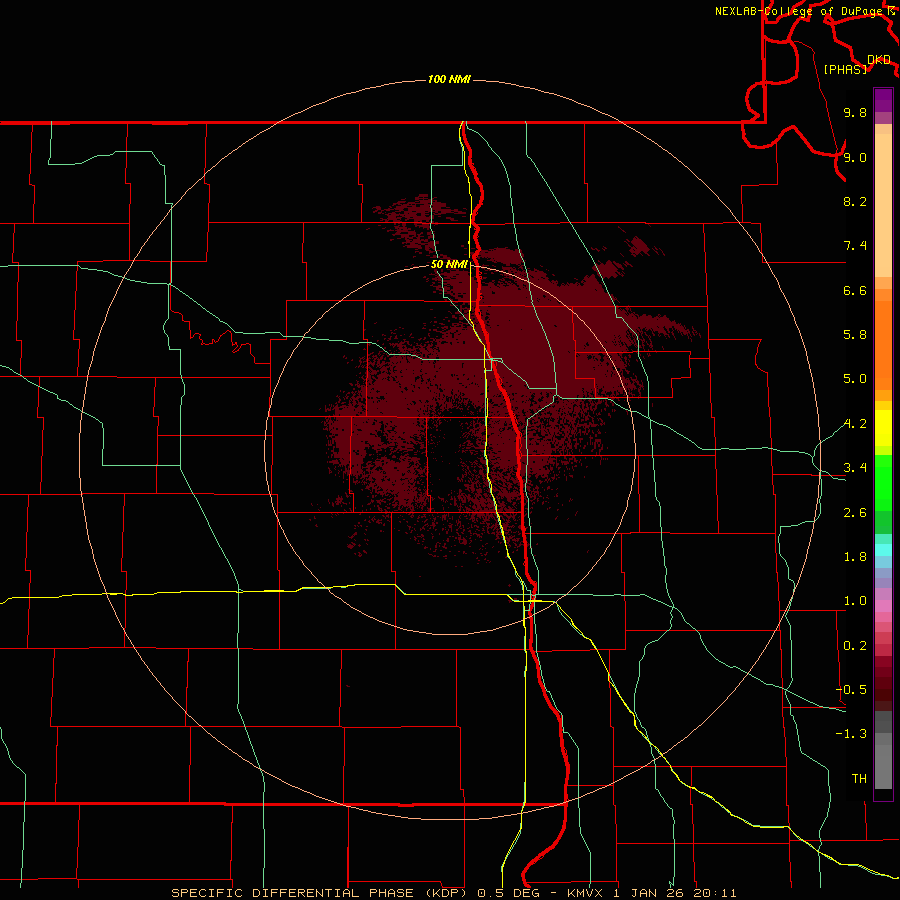The height and width of the screenshot is (900, 900).
Task: Click the 6.6 value on the color scale
Action: pos(855,290)
